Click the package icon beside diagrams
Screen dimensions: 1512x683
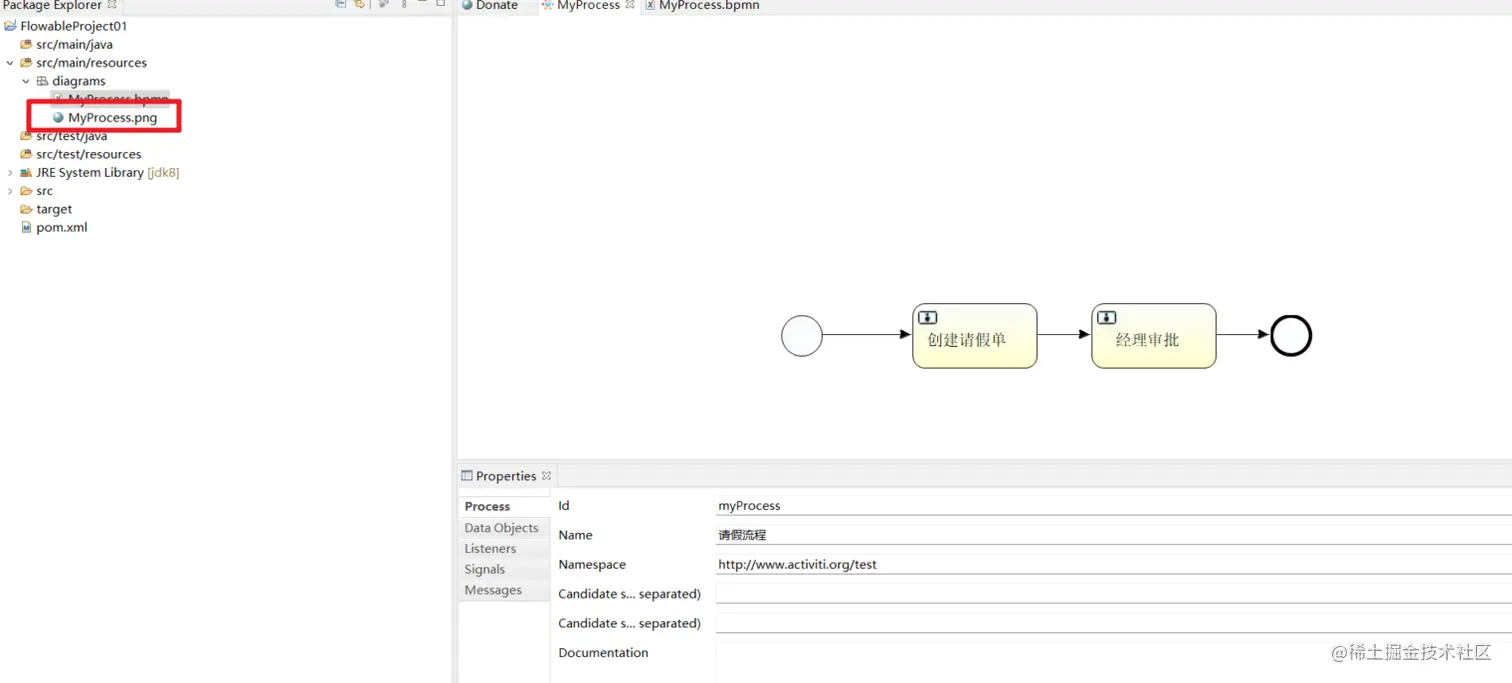click(x=42, y=81)
